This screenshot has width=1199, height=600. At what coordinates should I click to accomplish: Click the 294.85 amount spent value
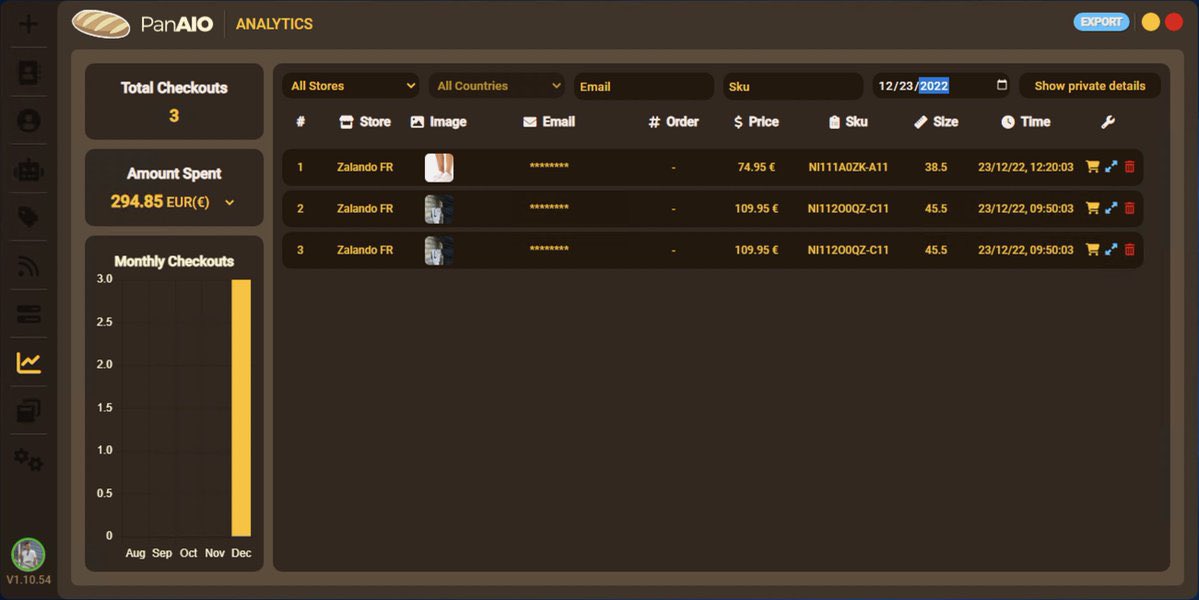click(136, 202)
